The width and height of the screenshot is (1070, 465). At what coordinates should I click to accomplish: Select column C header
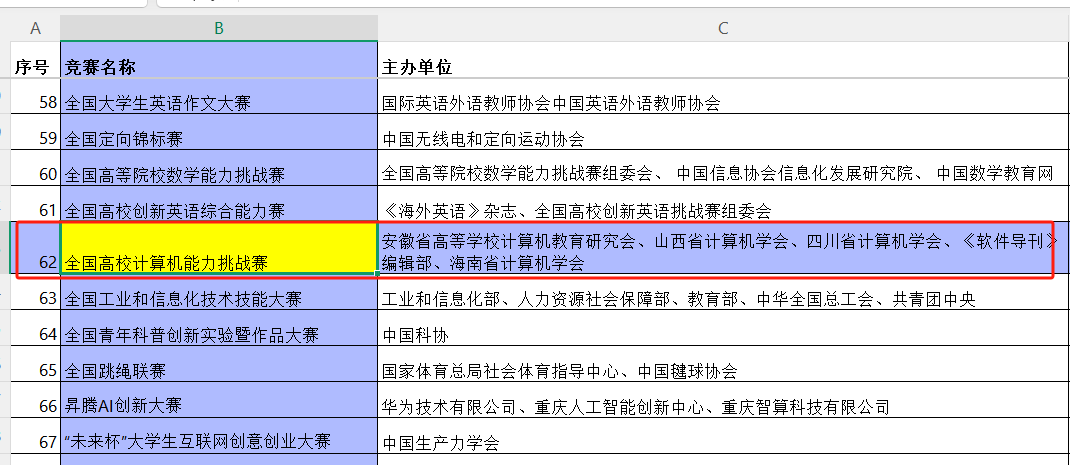point(723,28)
